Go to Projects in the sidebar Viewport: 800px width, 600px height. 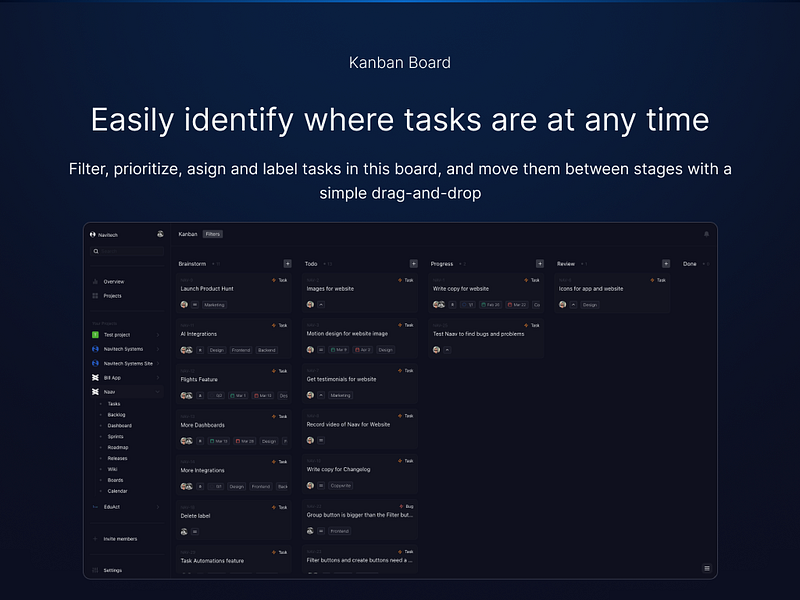point(113,296)
